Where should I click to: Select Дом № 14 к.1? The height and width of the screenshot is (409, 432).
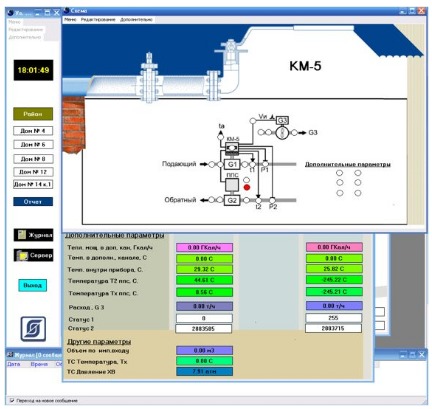click(33, 184)
